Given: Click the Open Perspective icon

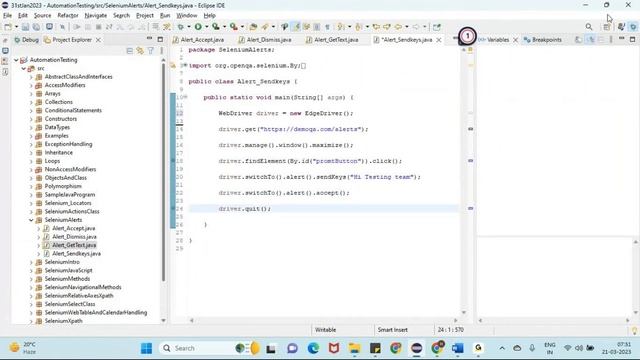Looking at the screenshot, I should coord(607,27).
